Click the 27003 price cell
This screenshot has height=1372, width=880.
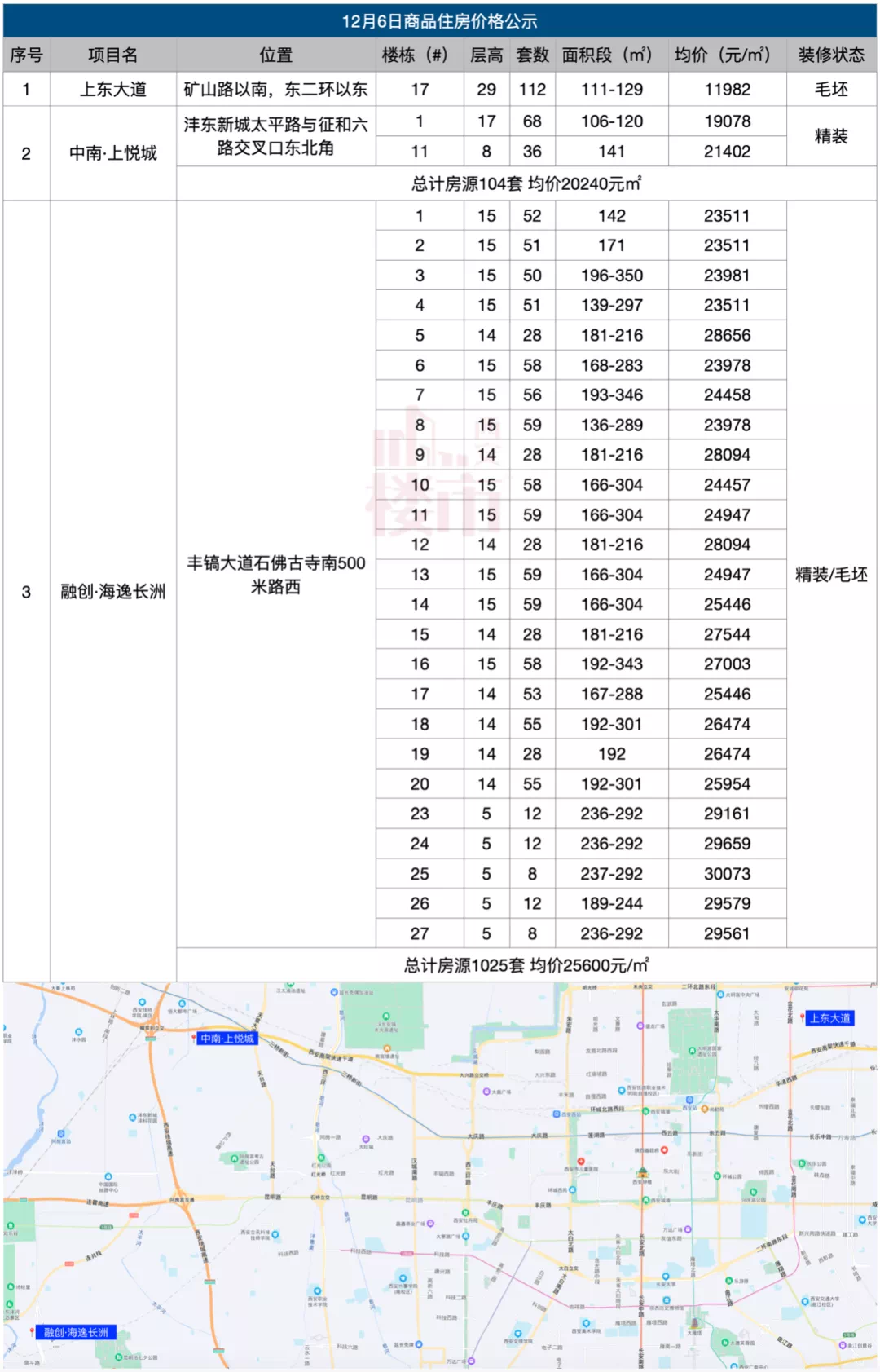pyautogui.click(x=727, y=664)
